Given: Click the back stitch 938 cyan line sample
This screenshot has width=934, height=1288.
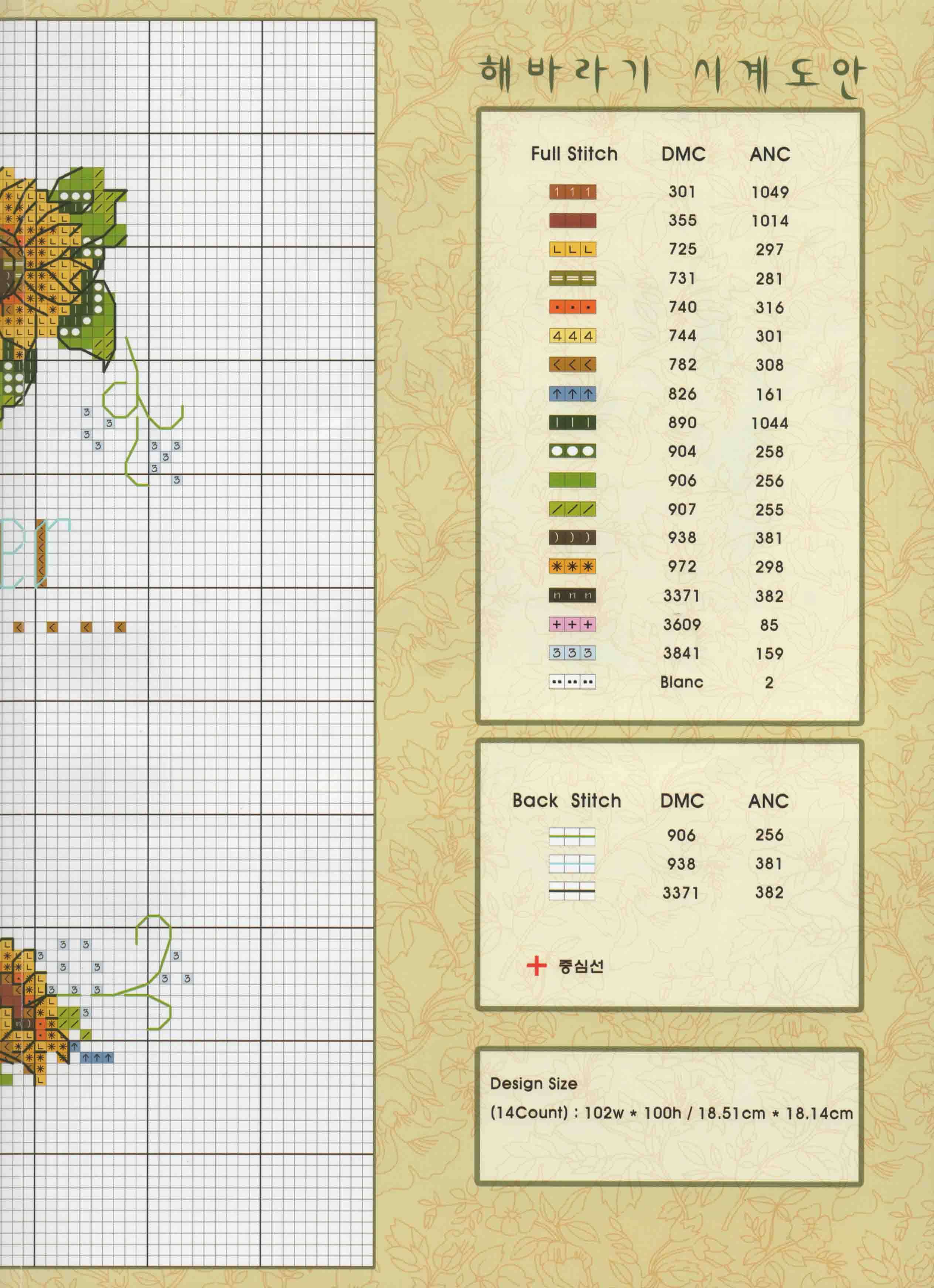Looking at the screenshot, I should click(572, 864).
